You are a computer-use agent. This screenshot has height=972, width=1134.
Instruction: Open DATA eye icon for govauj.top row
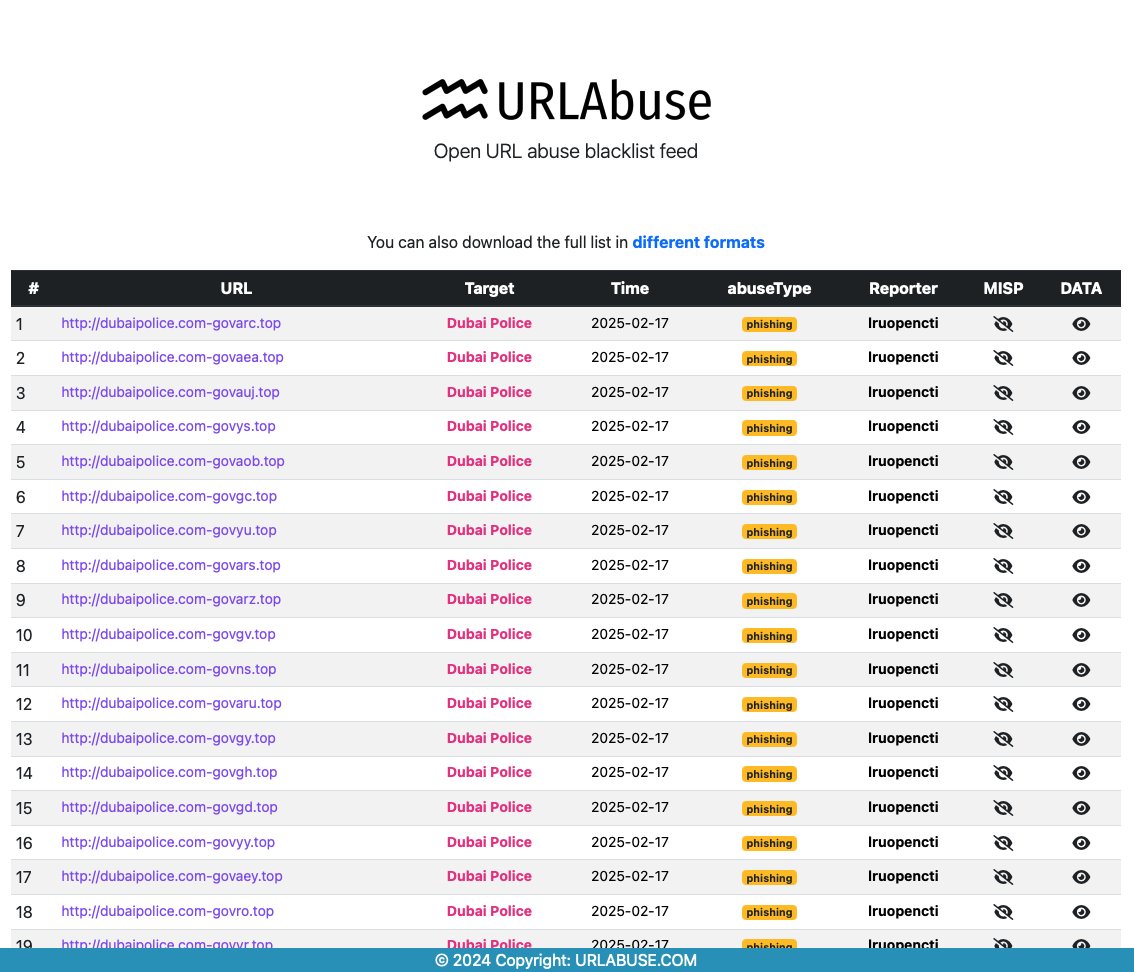pyautogui.click(x=1080, y=393)
